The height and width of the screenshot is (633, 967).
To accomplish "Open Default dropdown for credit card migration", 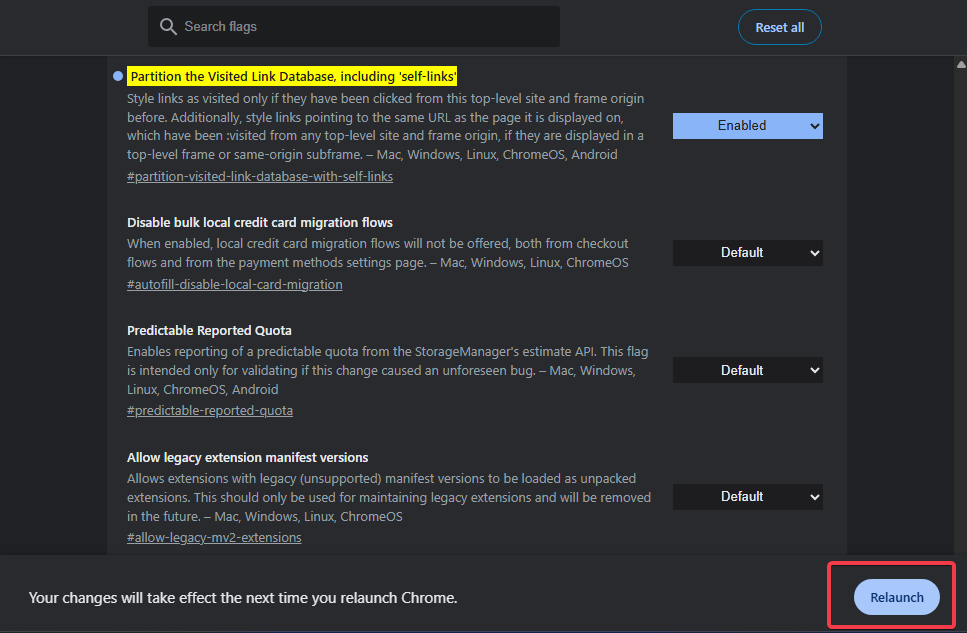I will pos(747,253).
